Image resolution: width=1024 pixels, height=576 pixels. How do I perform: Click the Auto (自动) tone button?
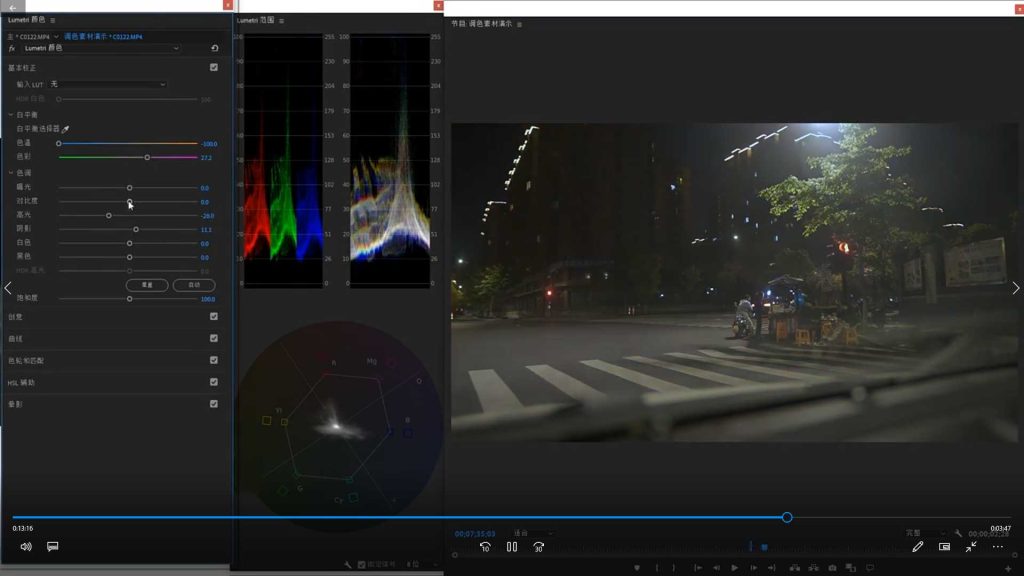(194, 285)
